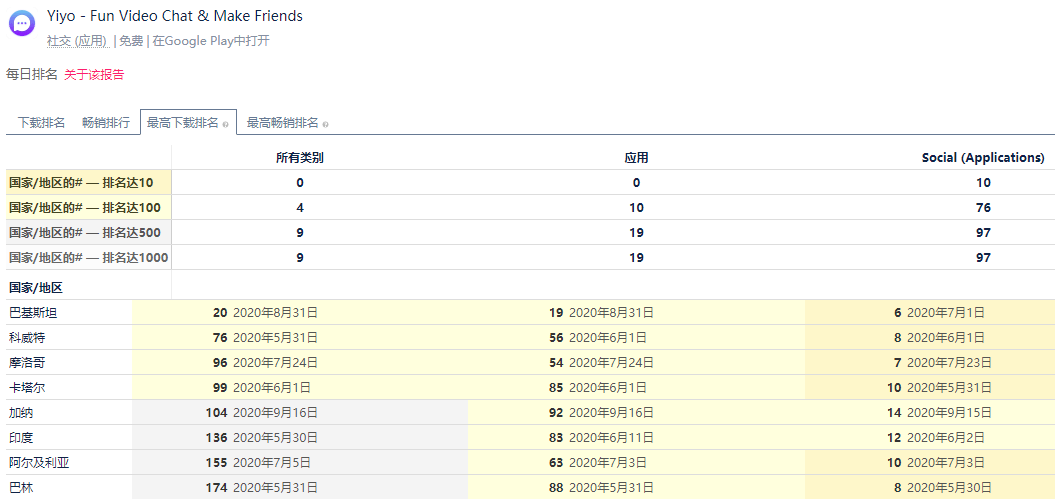Click 巴基斯坦 Social rank 6 cell
The width and height of the screenshot is (1055, 499).
[x=930, y=312]
